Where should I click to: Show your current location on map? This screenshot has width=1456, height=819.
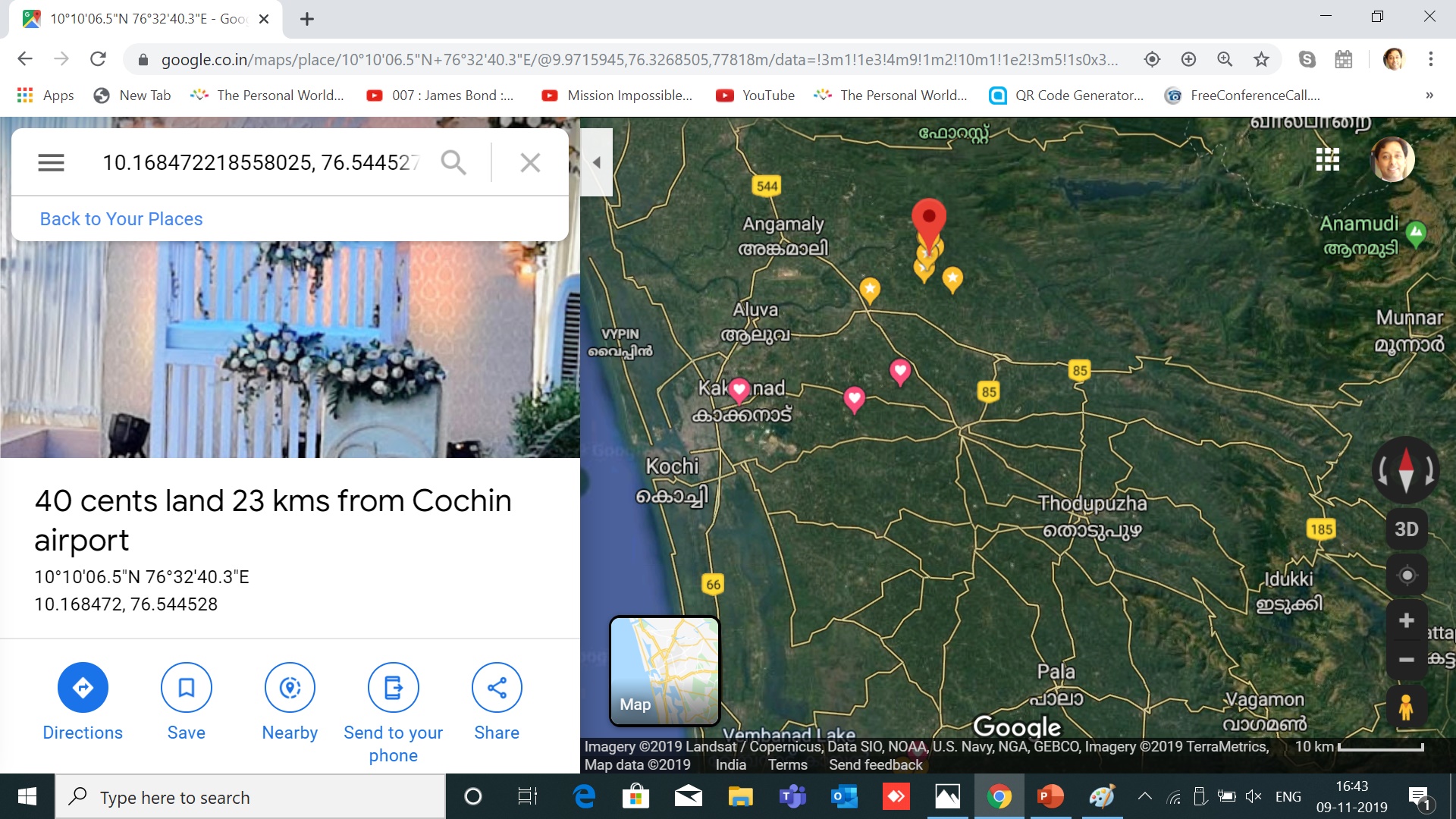point(1407,576)
